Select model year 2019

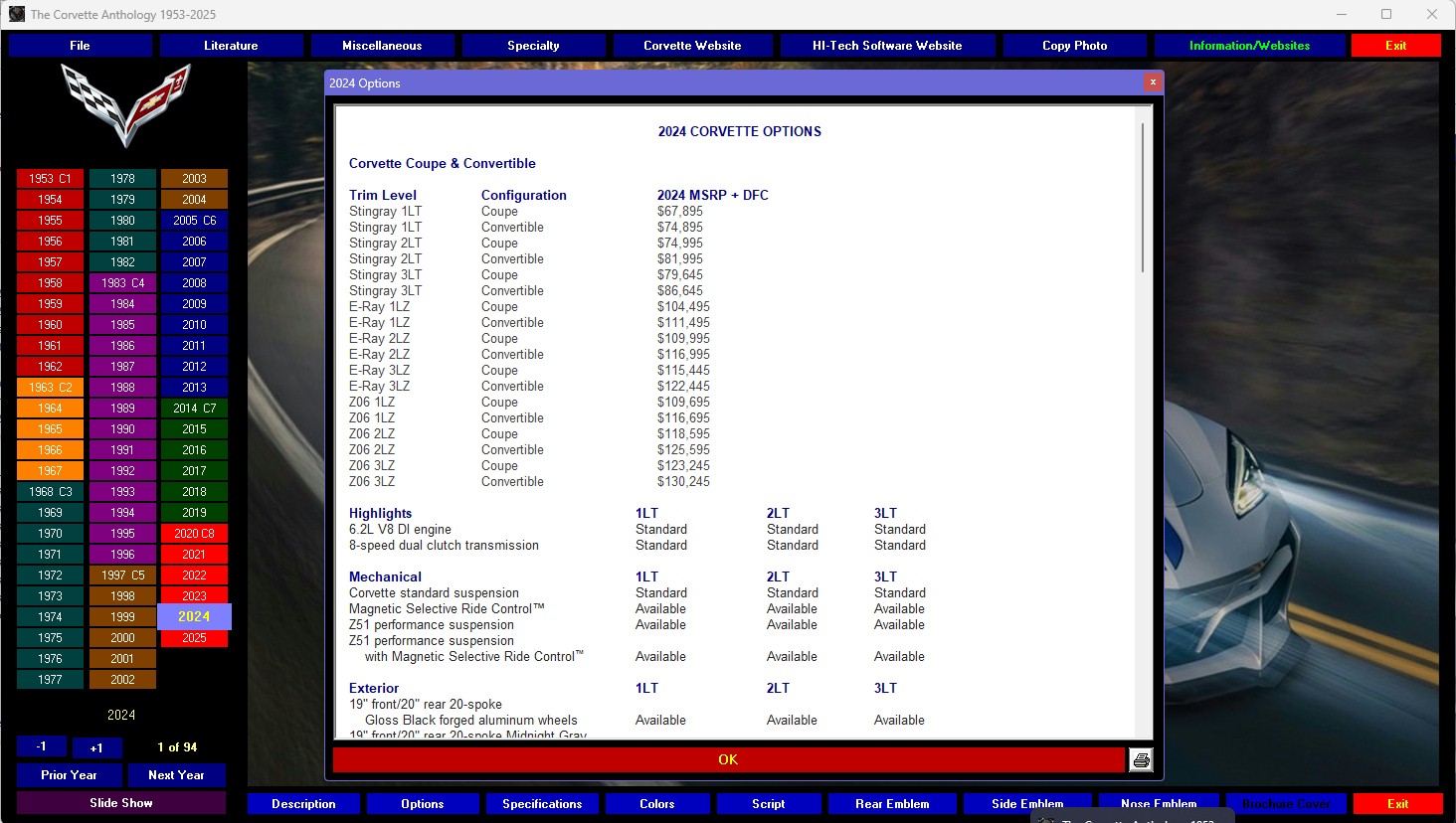[x=194, y=513]
